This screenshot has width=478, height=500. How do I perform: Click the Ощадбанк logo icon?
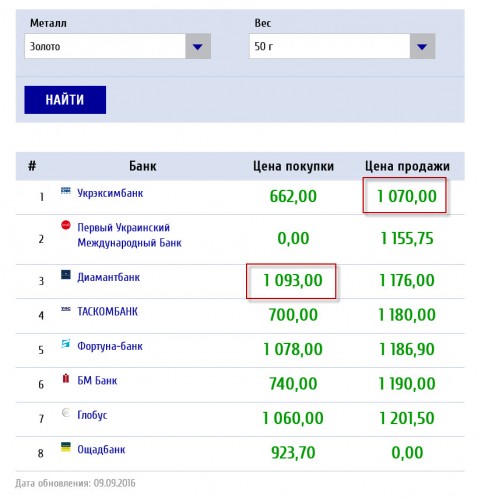pos(66,447)
